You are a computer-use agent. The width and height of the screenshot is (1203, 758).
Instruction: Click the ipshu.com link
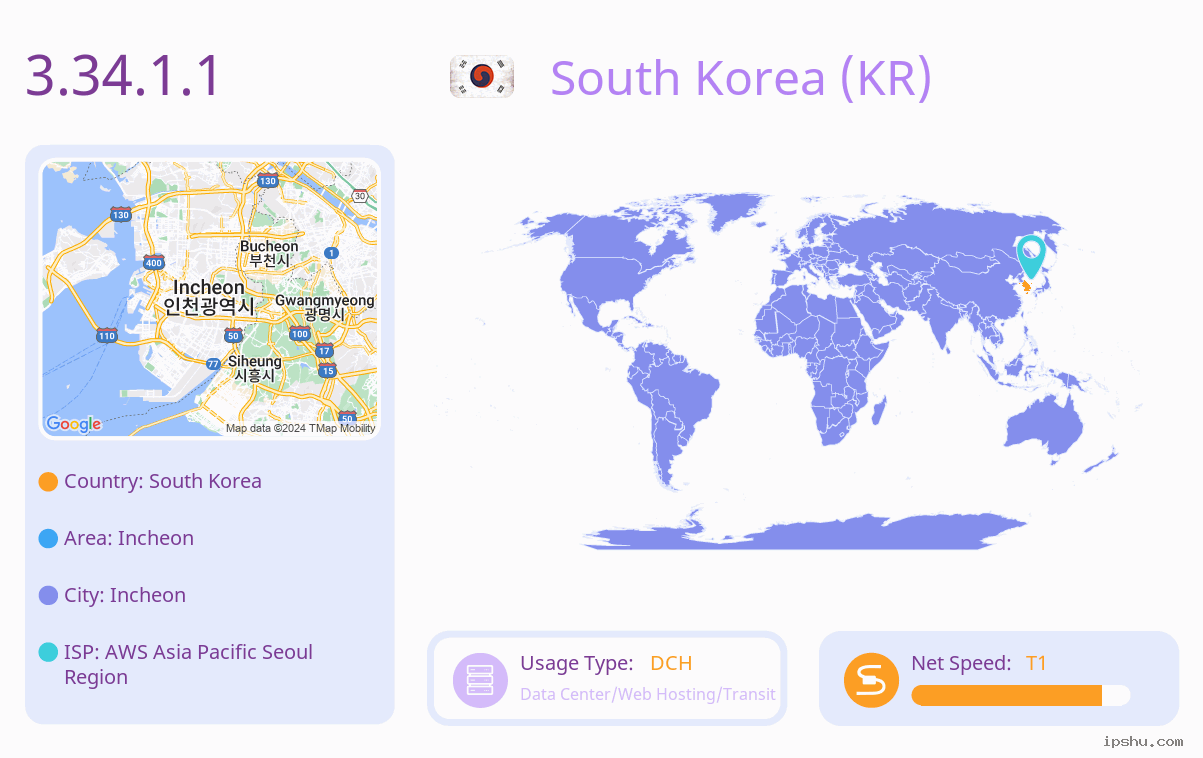tap(1143, 741)
